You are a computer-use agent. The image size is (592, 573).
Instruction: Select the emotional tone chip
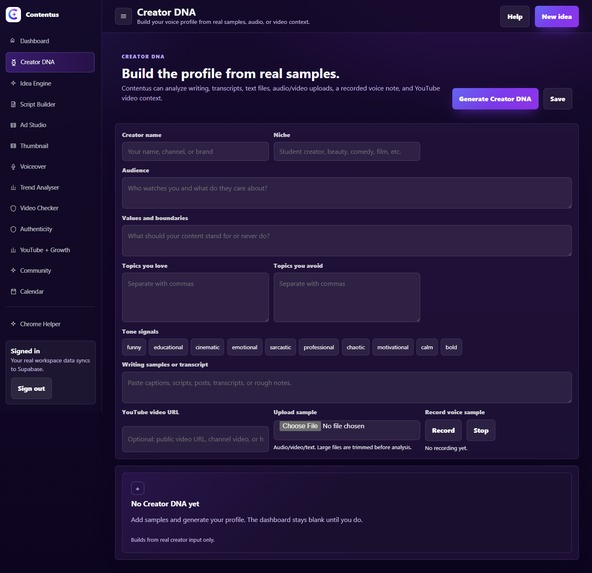[245, 347]
